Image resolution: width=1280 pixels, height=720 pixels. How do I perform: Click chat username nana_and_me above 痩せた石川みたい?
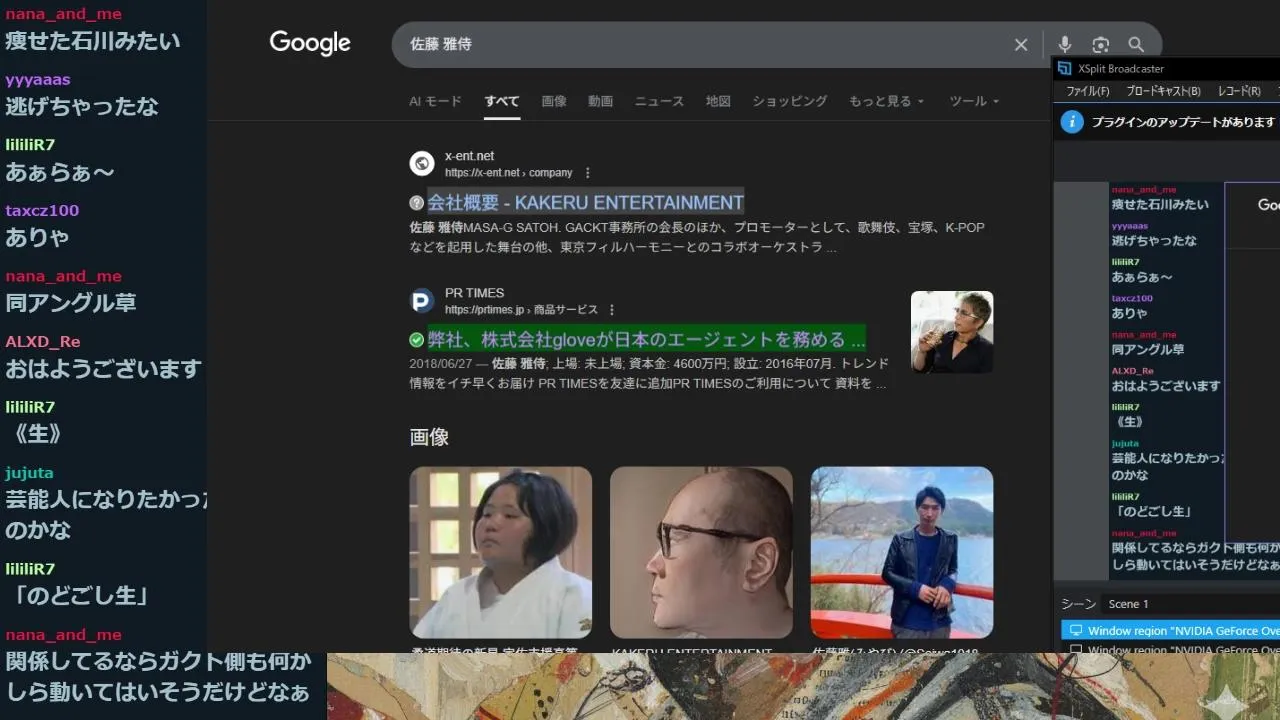pos(63,14)
